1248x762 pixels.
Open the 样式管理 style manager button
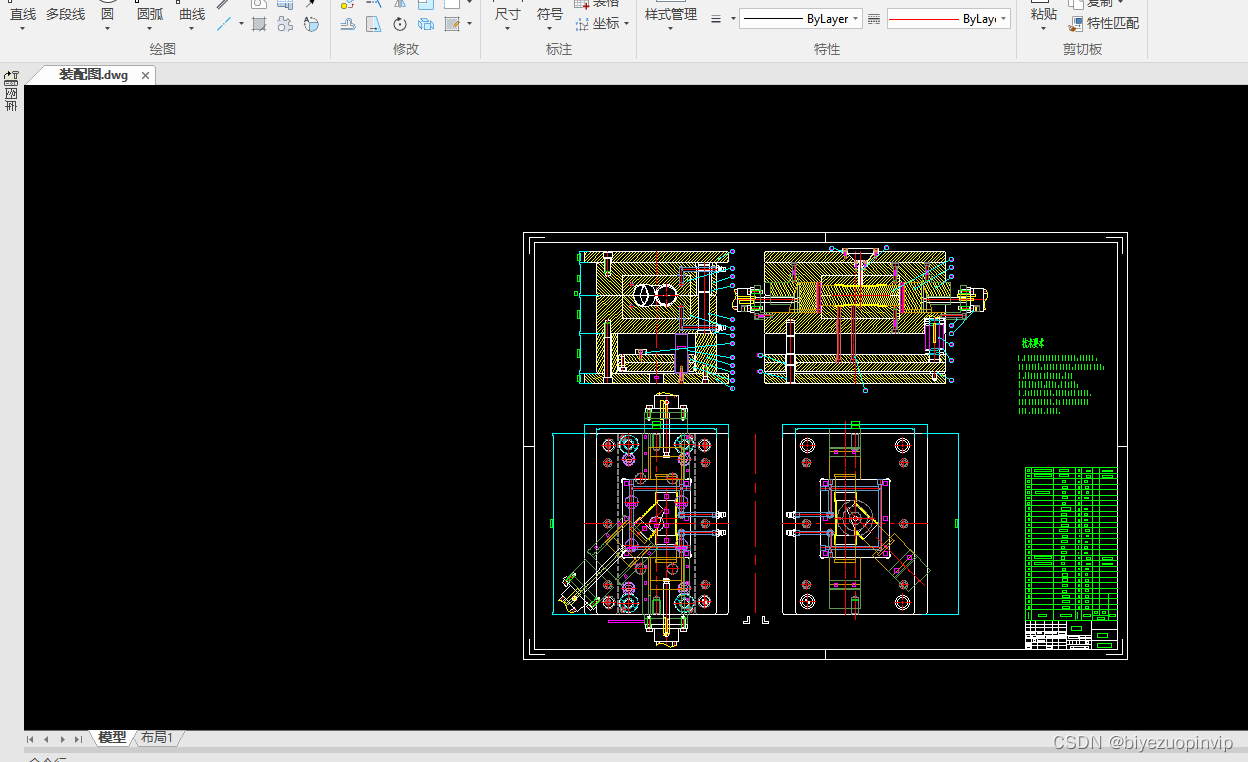click(670, 15)
